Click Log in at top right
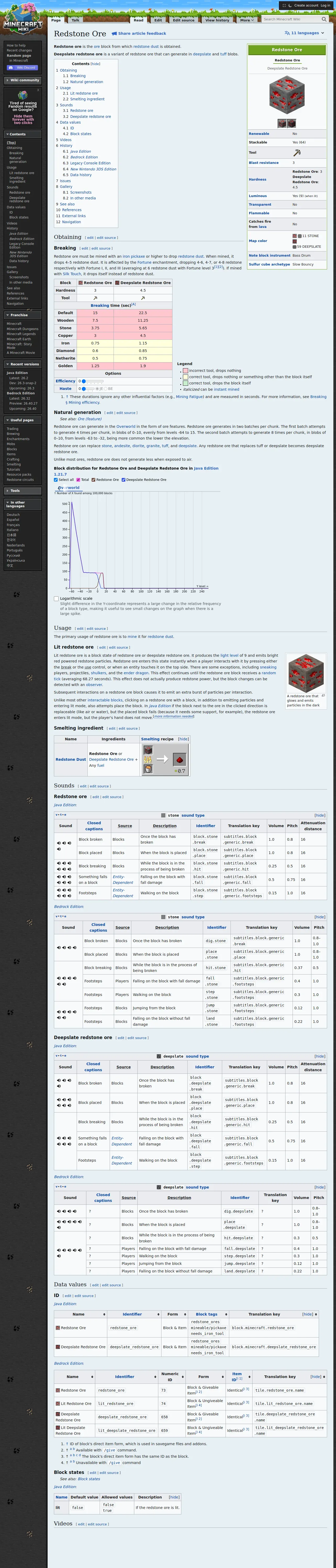 point(326,5)
